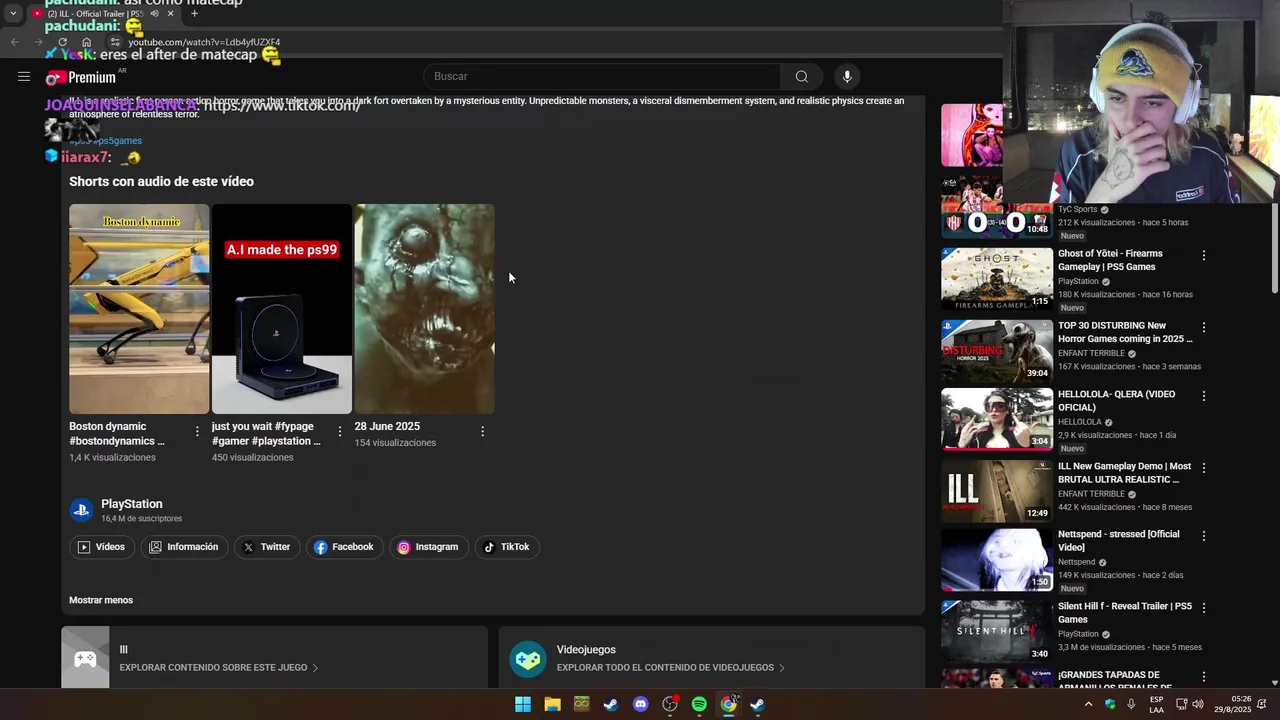Open site info icon beside URL

[x=115, y=42]
